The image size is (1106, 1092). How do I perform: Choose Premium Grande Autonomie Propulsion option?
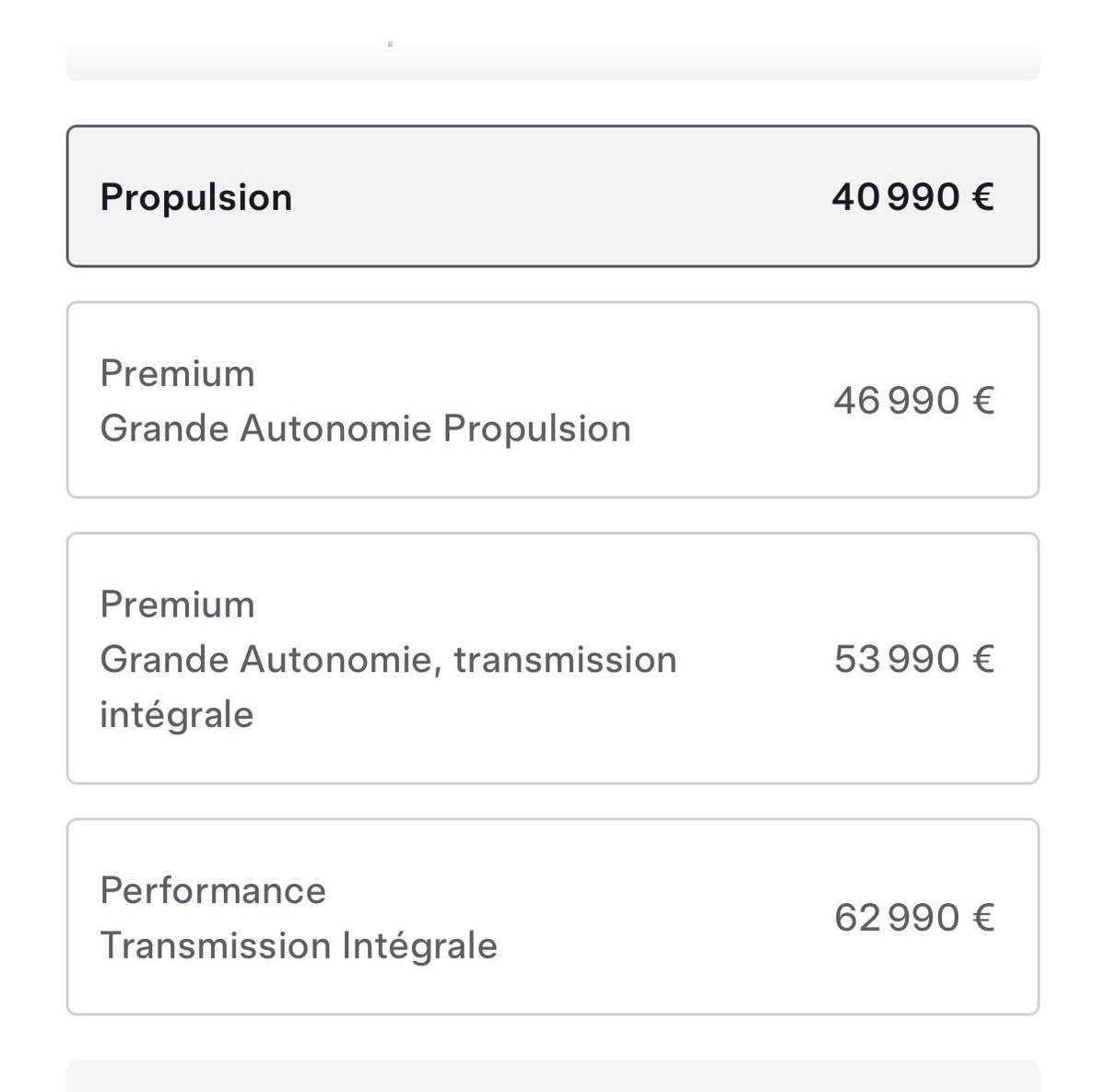[x=553, y=400]
